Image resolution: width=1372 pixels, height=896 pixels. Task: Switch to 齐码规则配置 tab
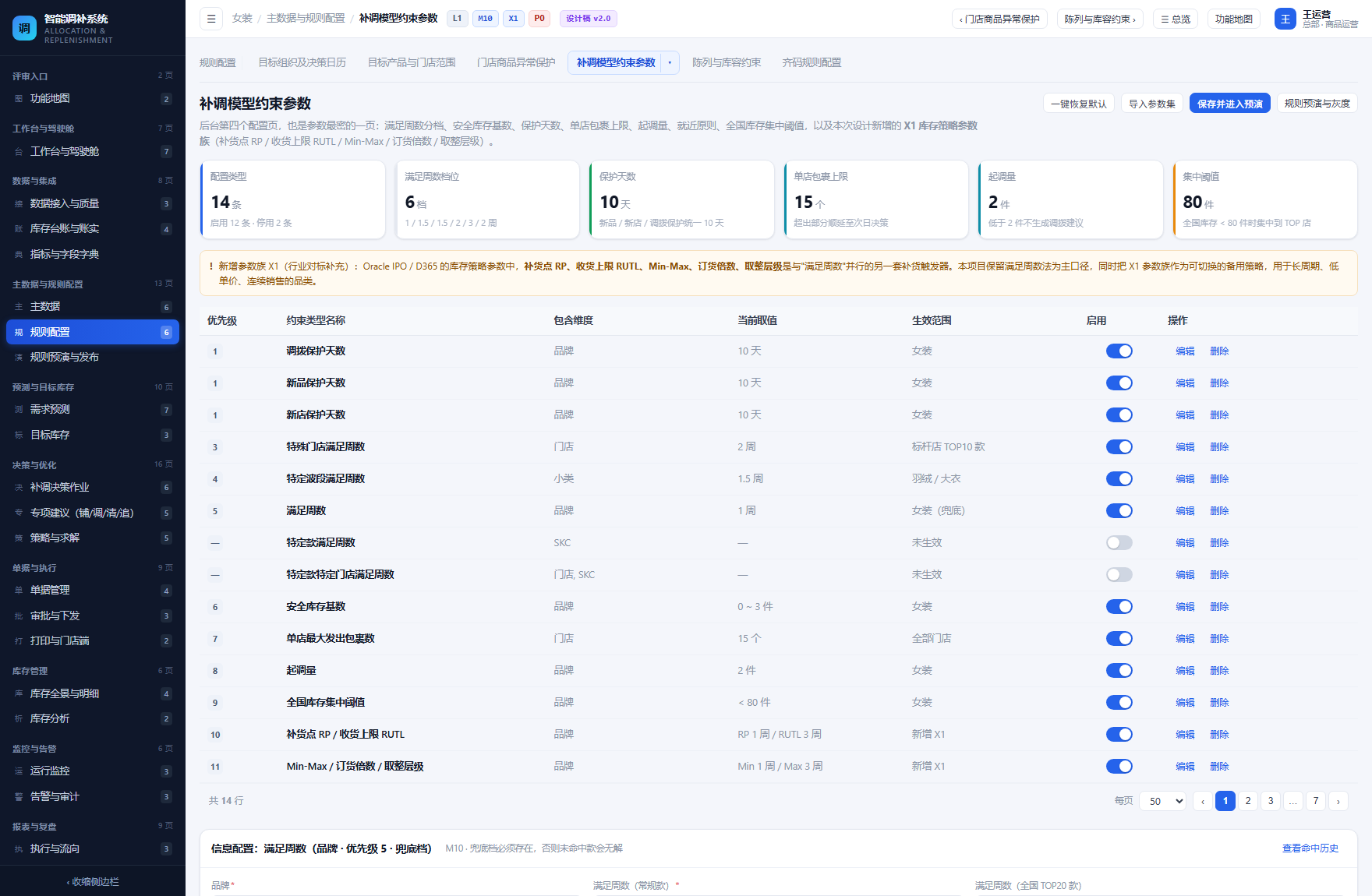click(812, 63)
